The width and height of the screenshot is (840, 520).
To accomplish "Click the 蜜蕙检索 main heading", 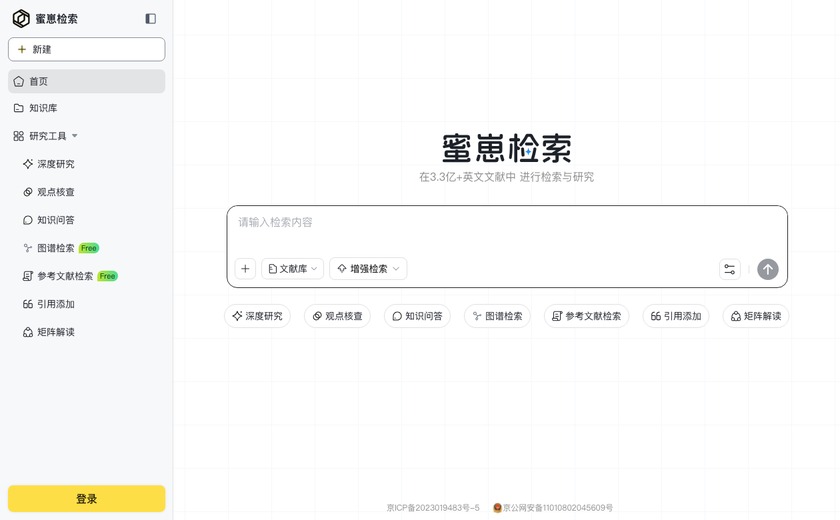I will coord(507,148).
